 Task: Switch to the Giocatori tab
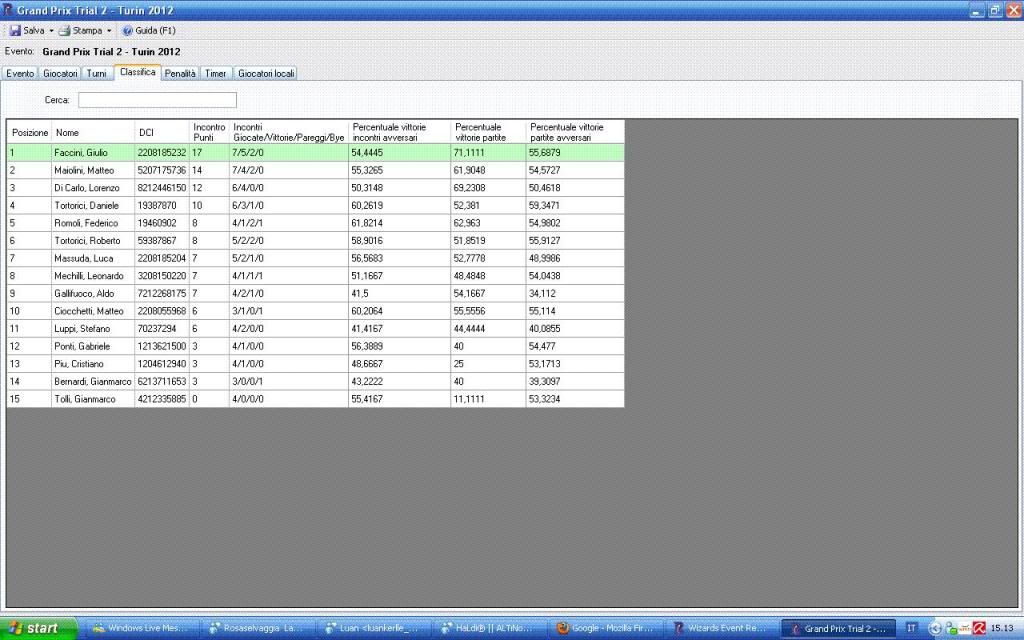coord(60,74)
